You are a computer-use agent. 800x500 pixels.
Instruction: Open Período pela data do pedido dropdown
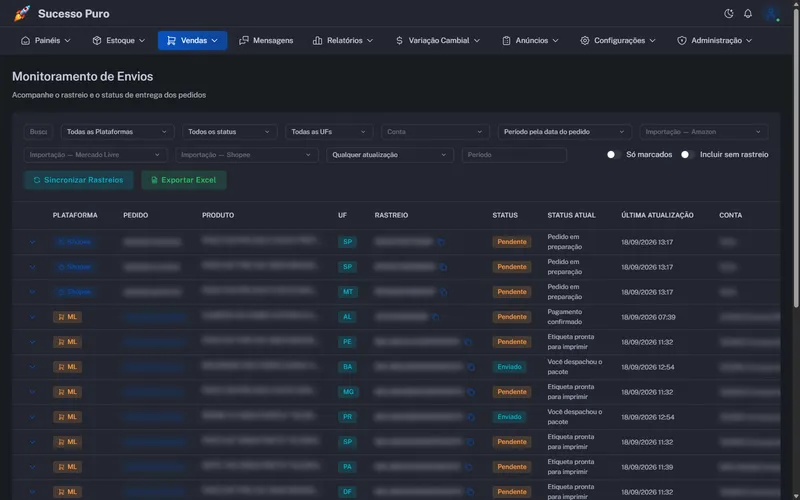coord(565,132)
